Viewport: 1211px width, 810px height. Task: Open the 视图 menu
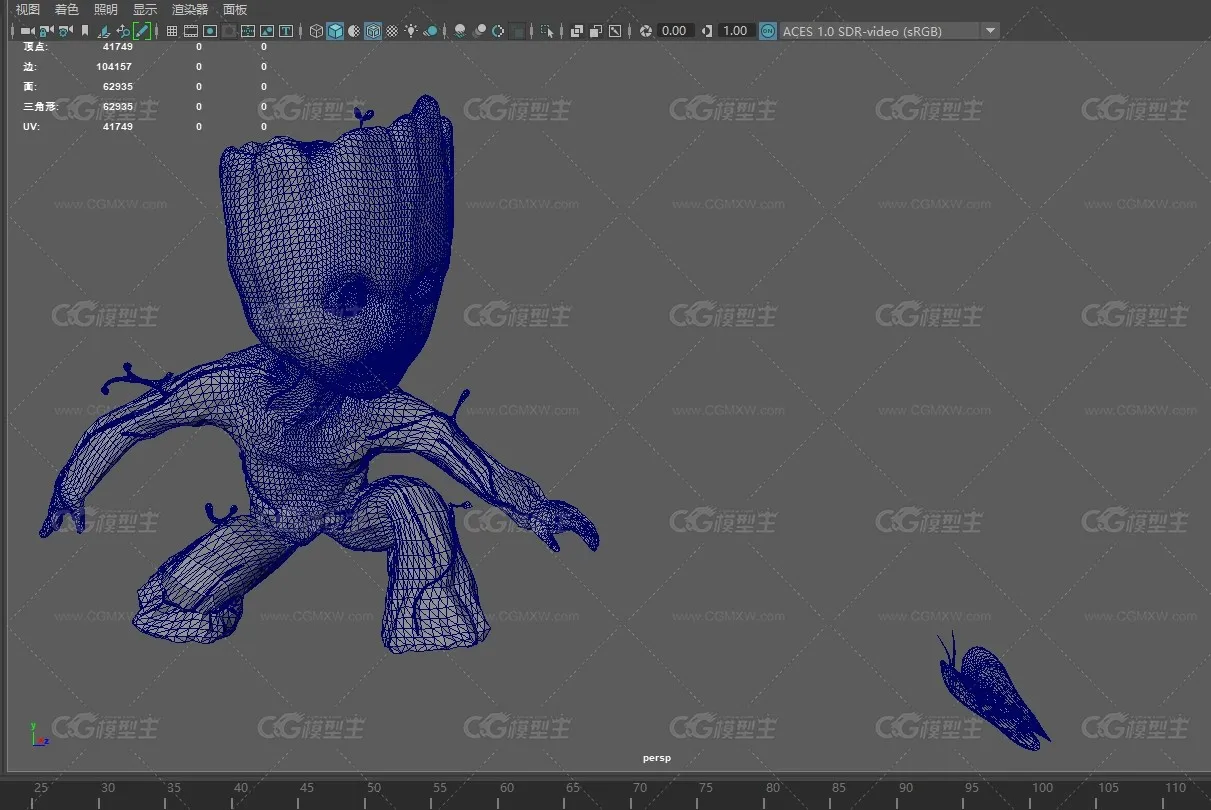(28, 9)
